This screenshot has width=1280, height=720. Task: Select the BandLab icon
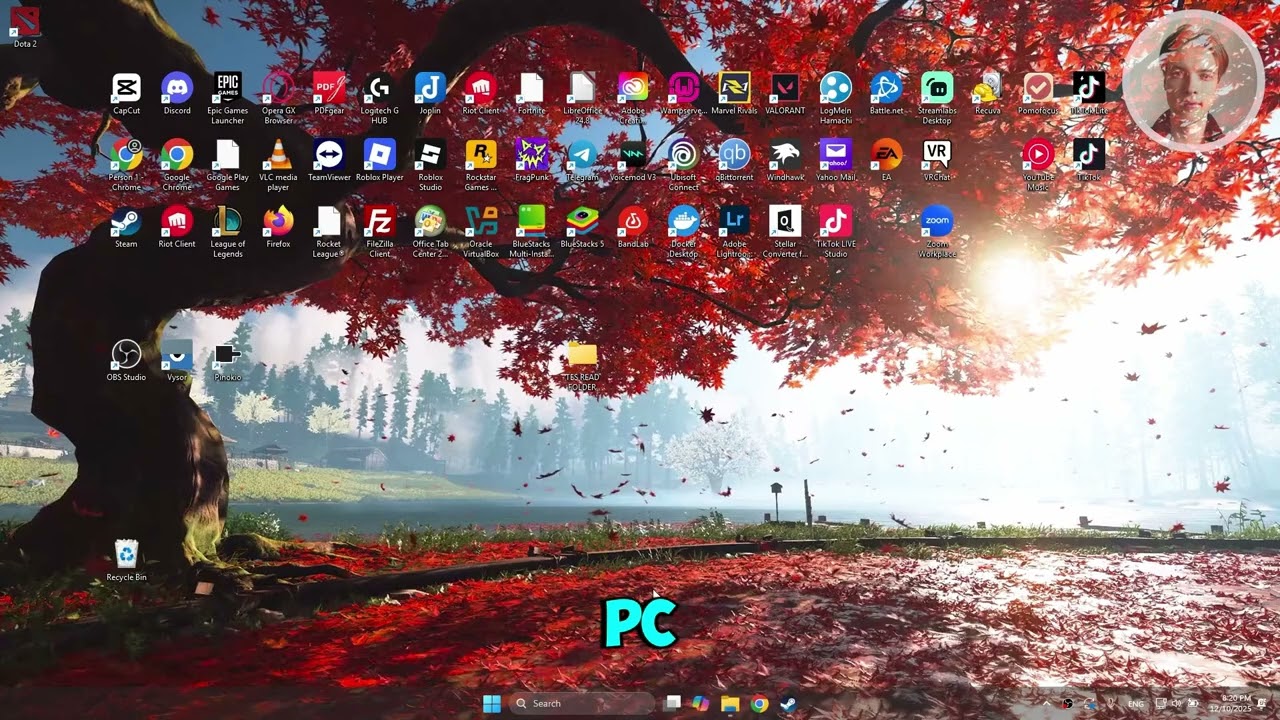(633, 226)
